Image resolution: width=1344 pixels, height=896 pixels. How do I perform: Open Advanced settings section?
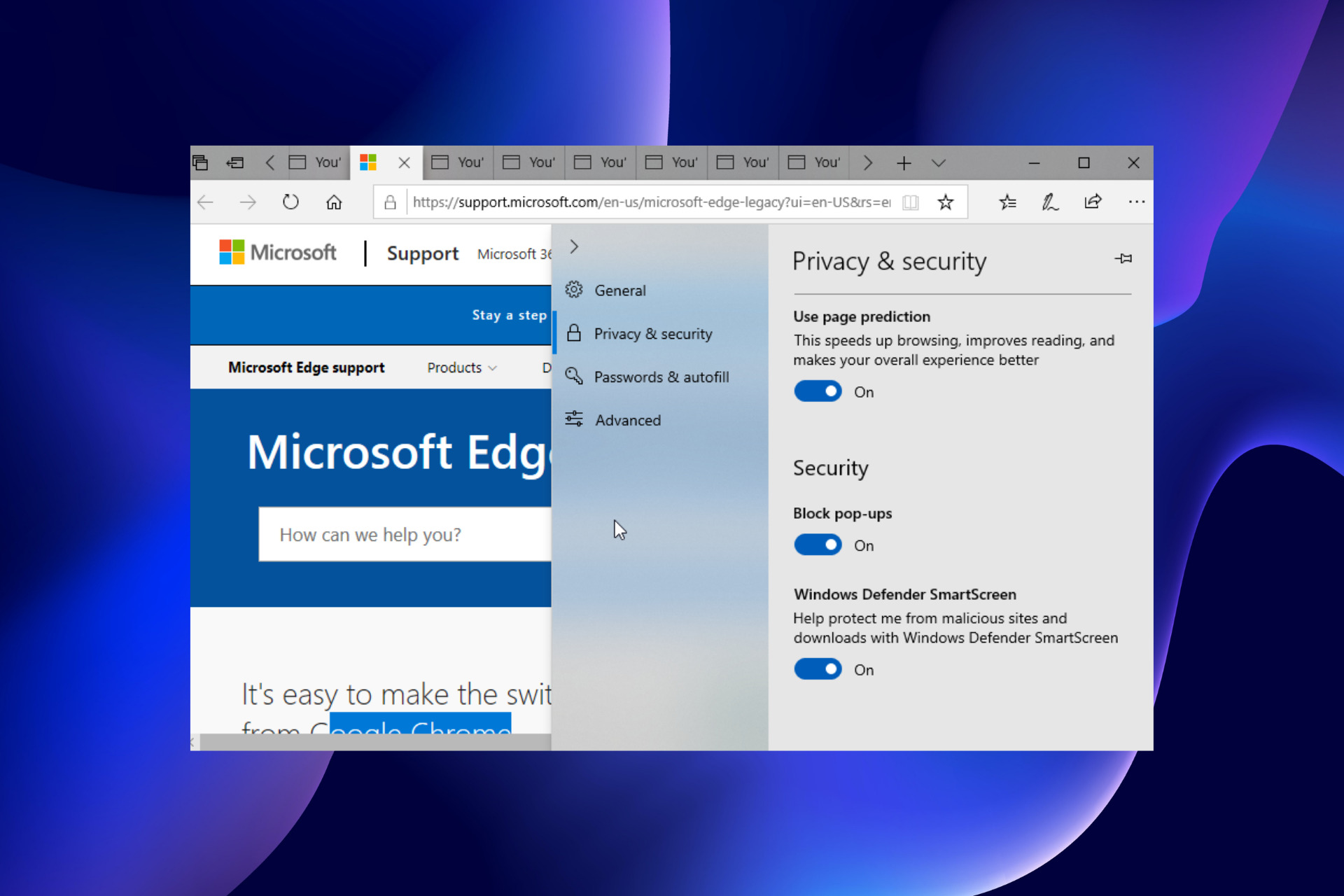(660, 420)
